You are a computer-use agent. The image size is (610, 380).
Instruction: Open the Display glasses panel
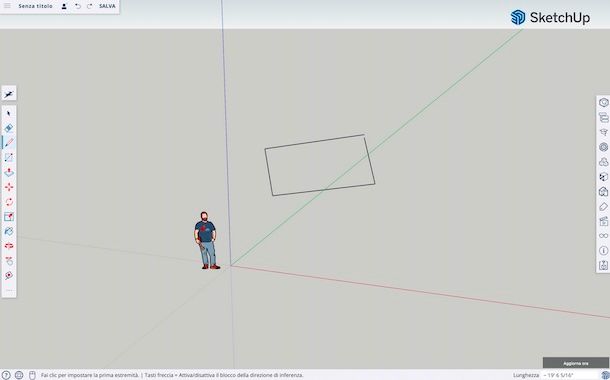(x=603, y=236)
